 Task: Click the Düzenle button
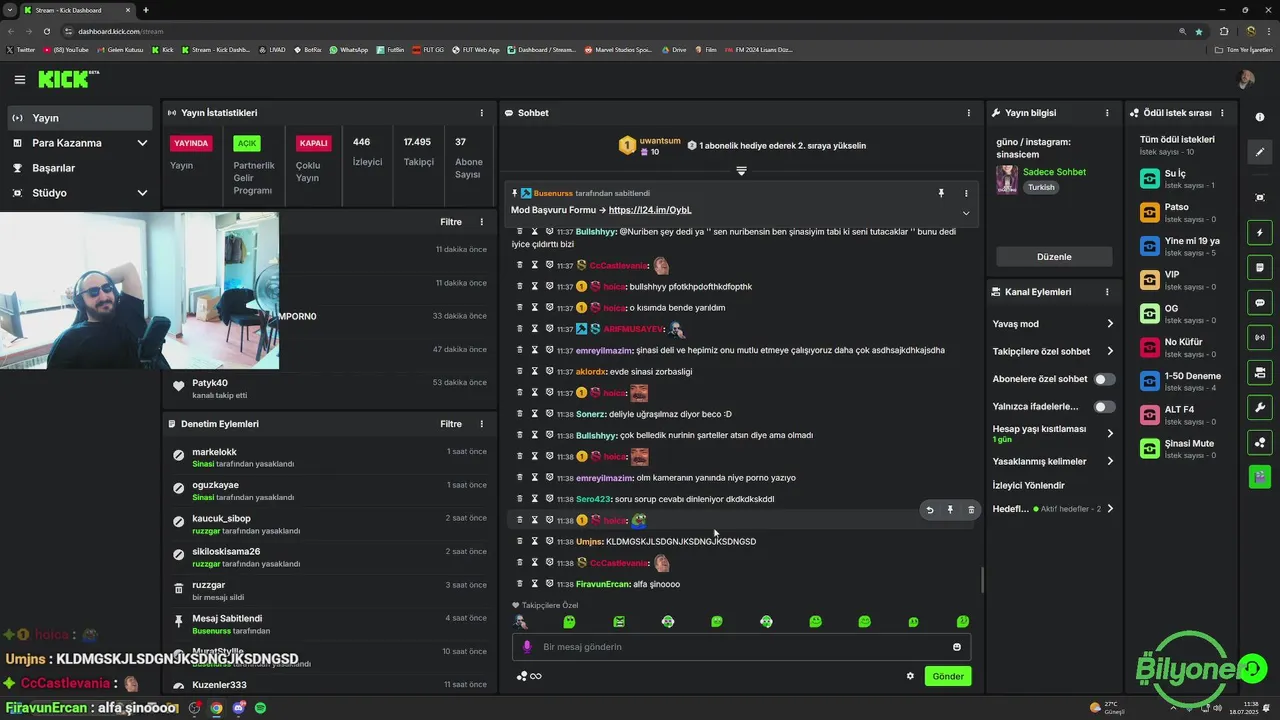click(1054, 257)
